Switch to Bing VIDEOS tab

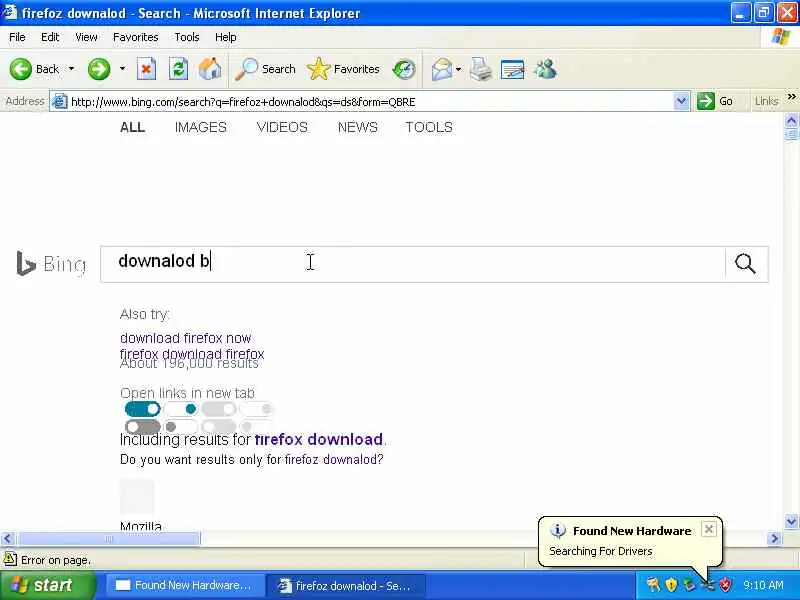click(282, 127)
